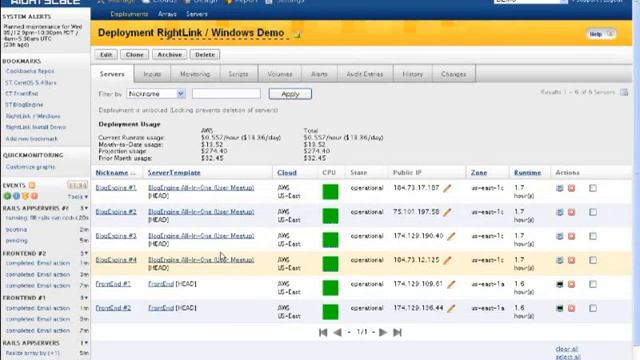The image size is (640, 360).
Task: Click the pencil icon beside 174.129.190.40
Action: click(x=451, y=236)
